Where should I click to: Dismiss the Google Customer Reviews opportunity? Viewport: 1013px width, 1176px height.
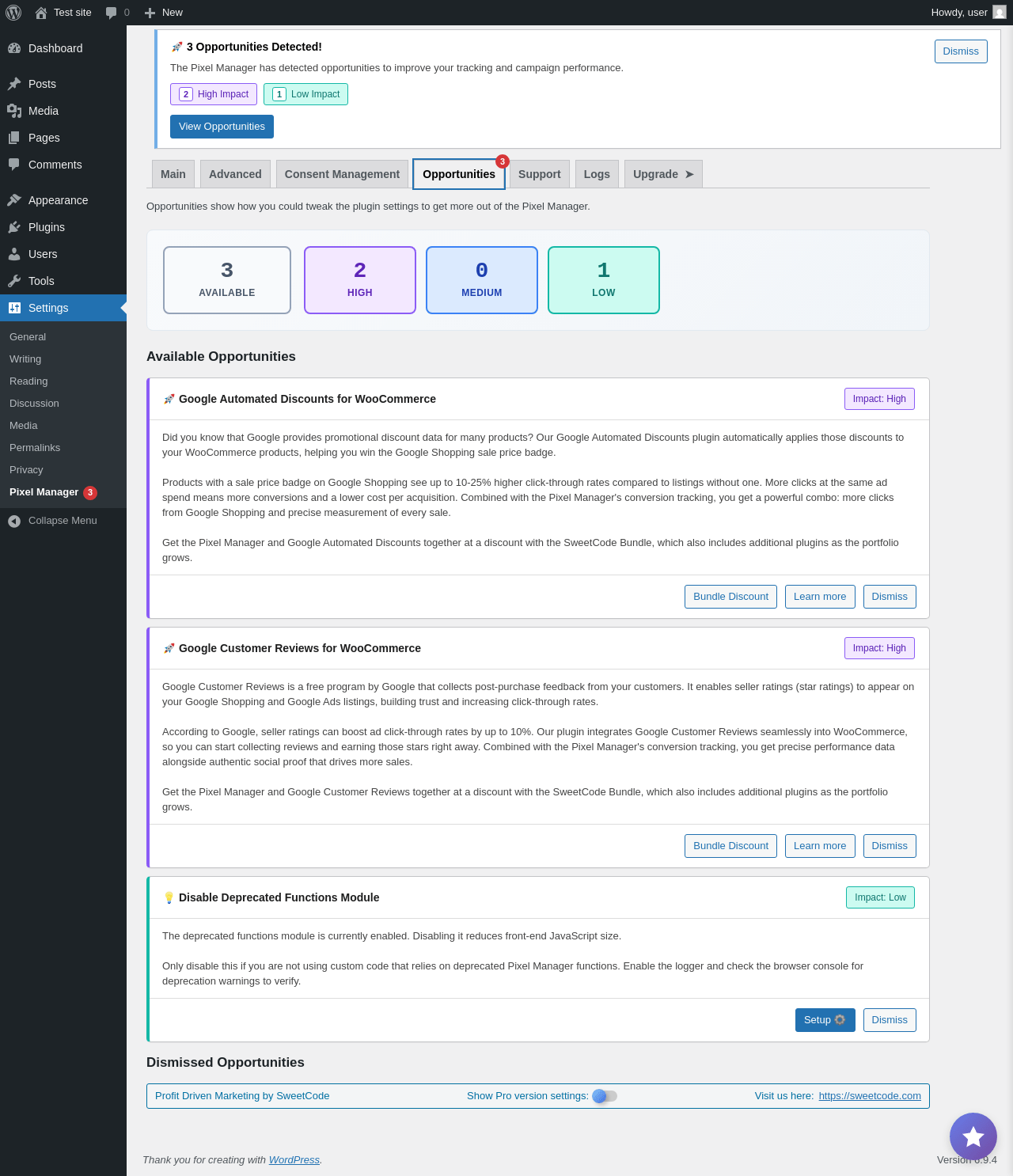tap(890, 846)
